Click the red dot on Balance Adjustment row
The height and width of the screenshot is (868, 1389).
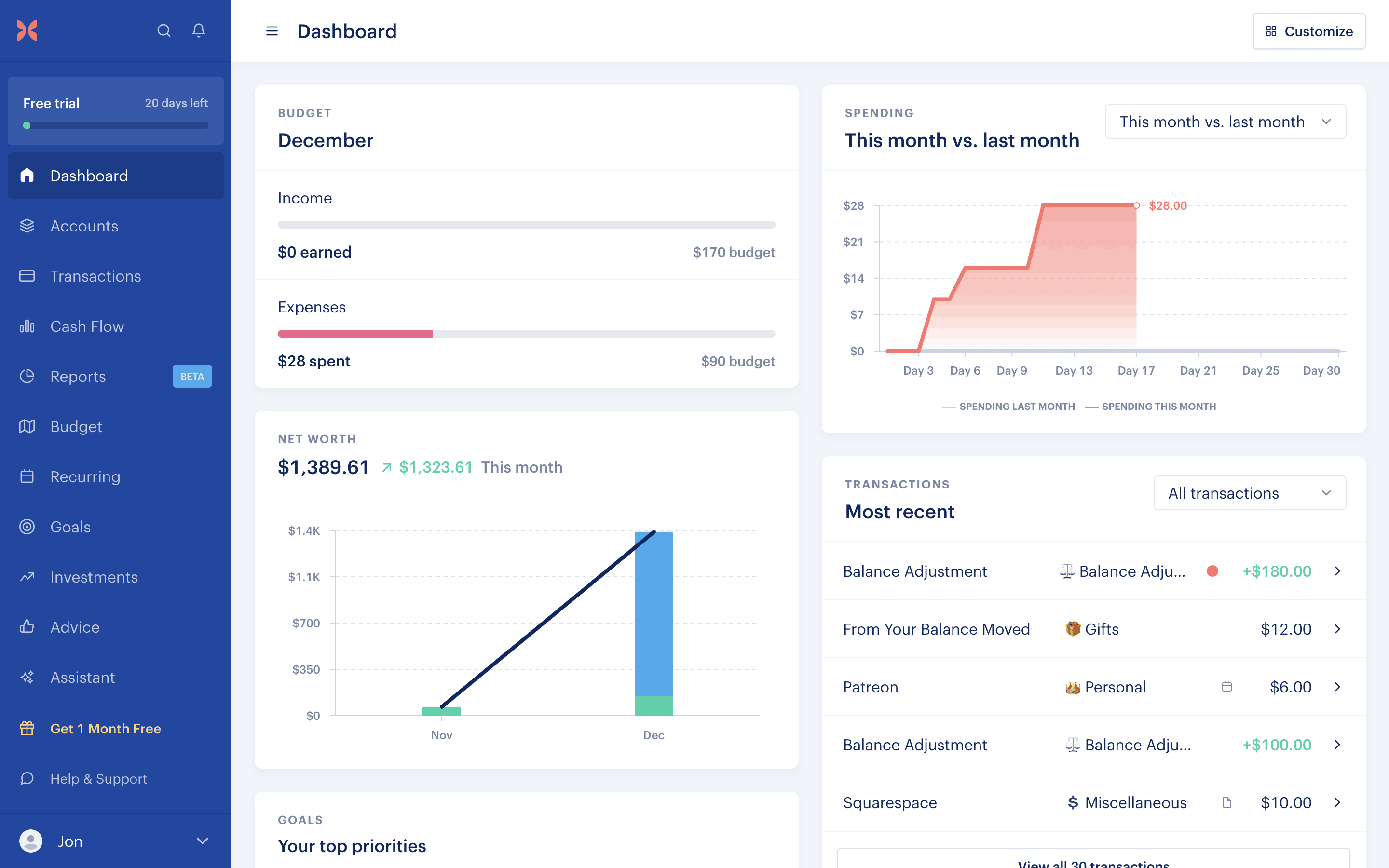coord(1212,570)
